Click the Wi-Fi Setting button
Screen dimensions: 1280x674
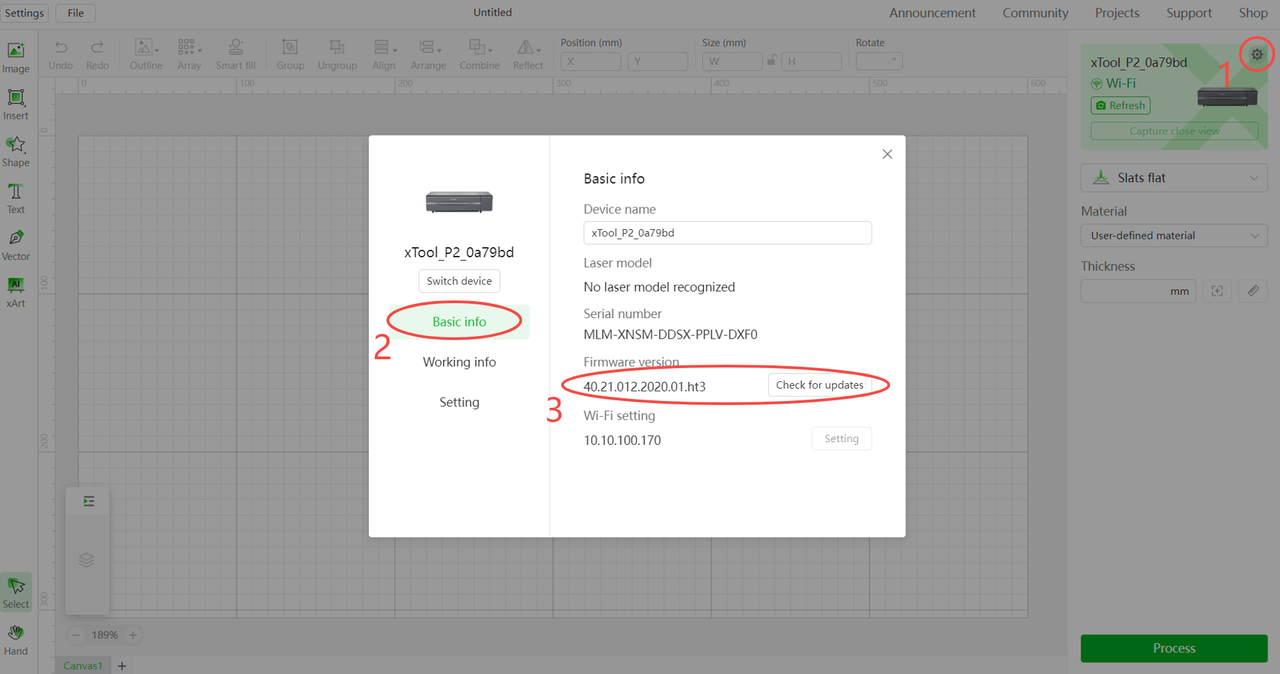[x=841, y=439]
